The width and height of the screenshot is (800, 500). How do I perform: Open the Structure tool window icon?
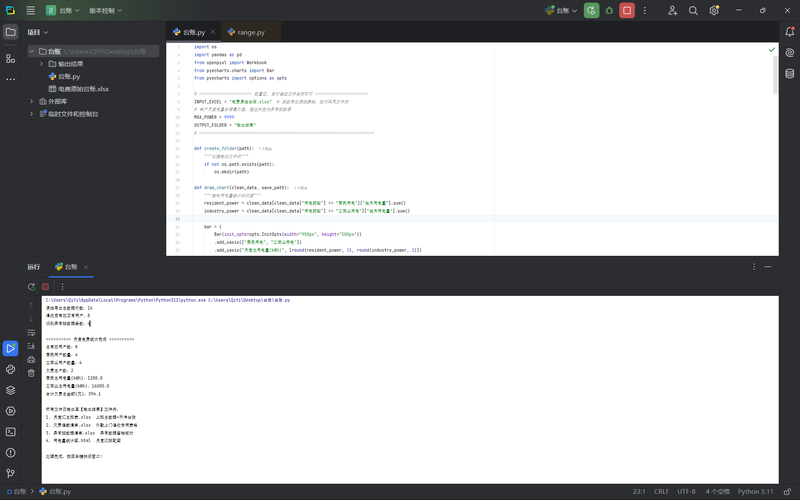(10, 59)
